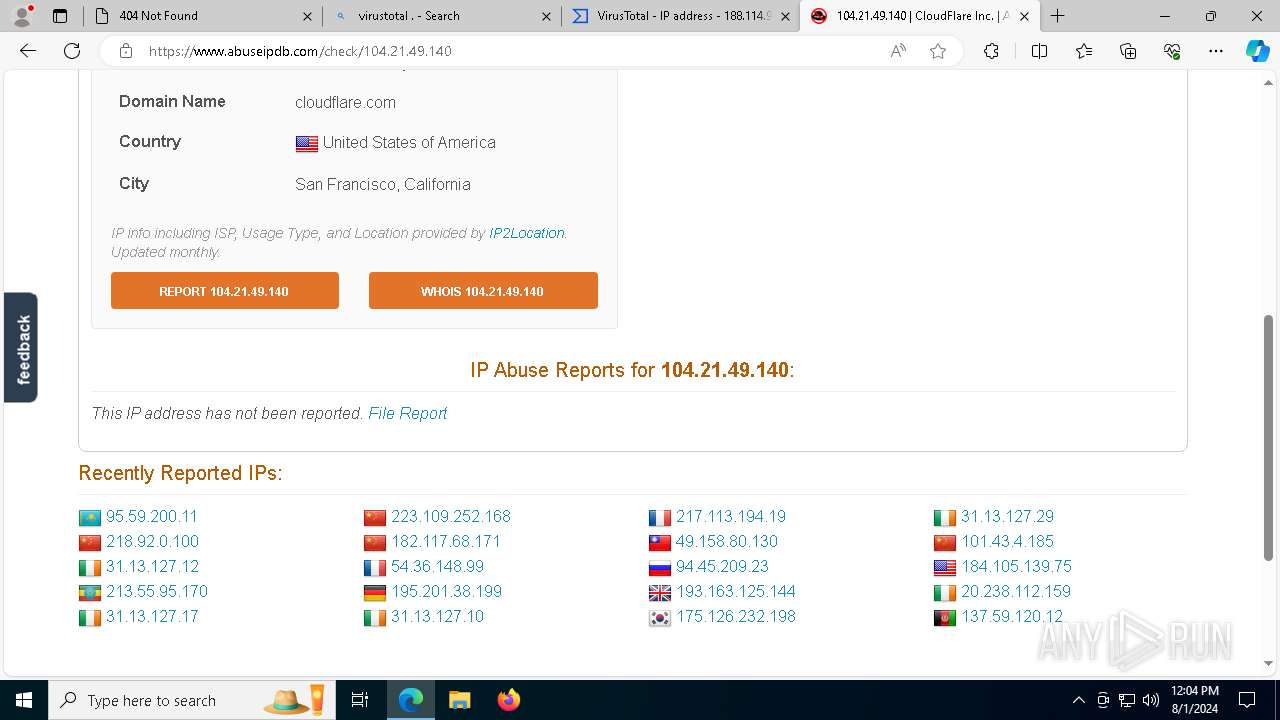Go back using the back arrow
Viewport: 1280px width, 720px height.
(28, 51)
